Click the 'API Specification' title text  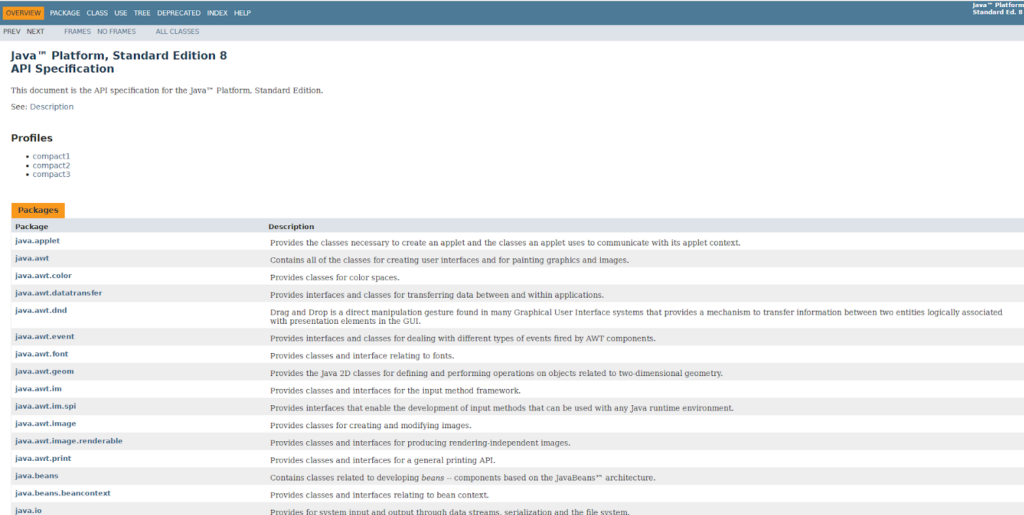[63, 69]
